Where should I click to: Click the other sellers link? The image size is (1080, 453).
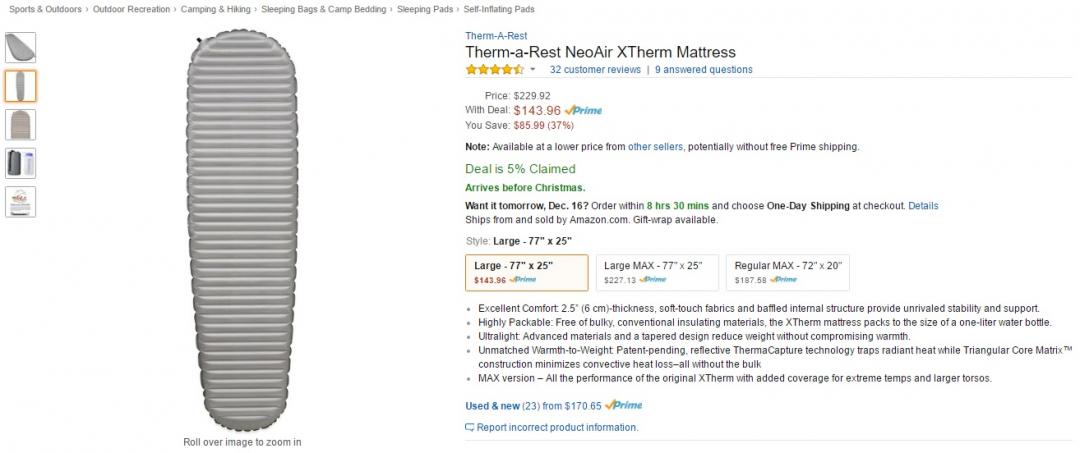tap(655, 147)
